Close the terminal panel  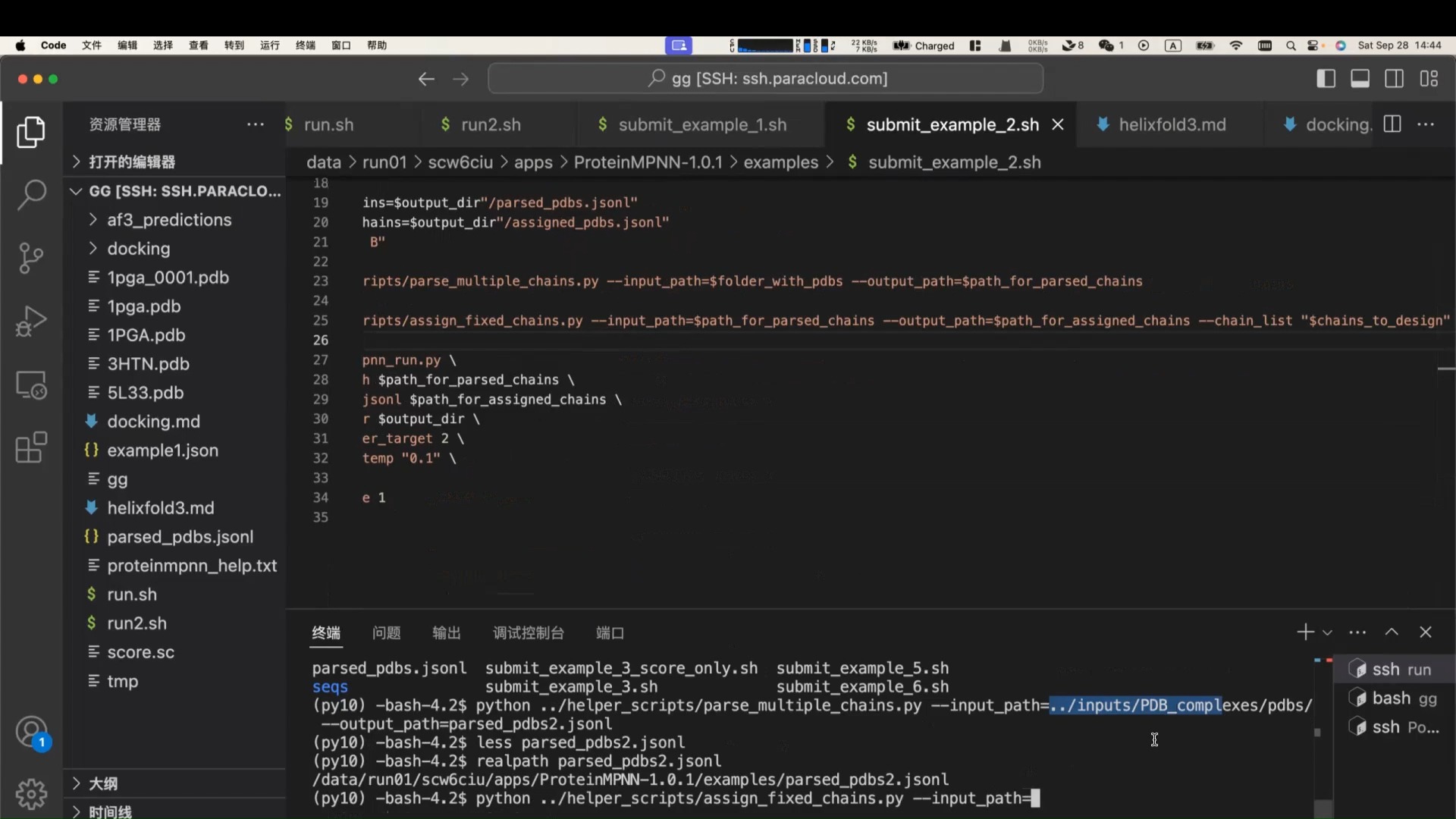(x=1426, y=632)
